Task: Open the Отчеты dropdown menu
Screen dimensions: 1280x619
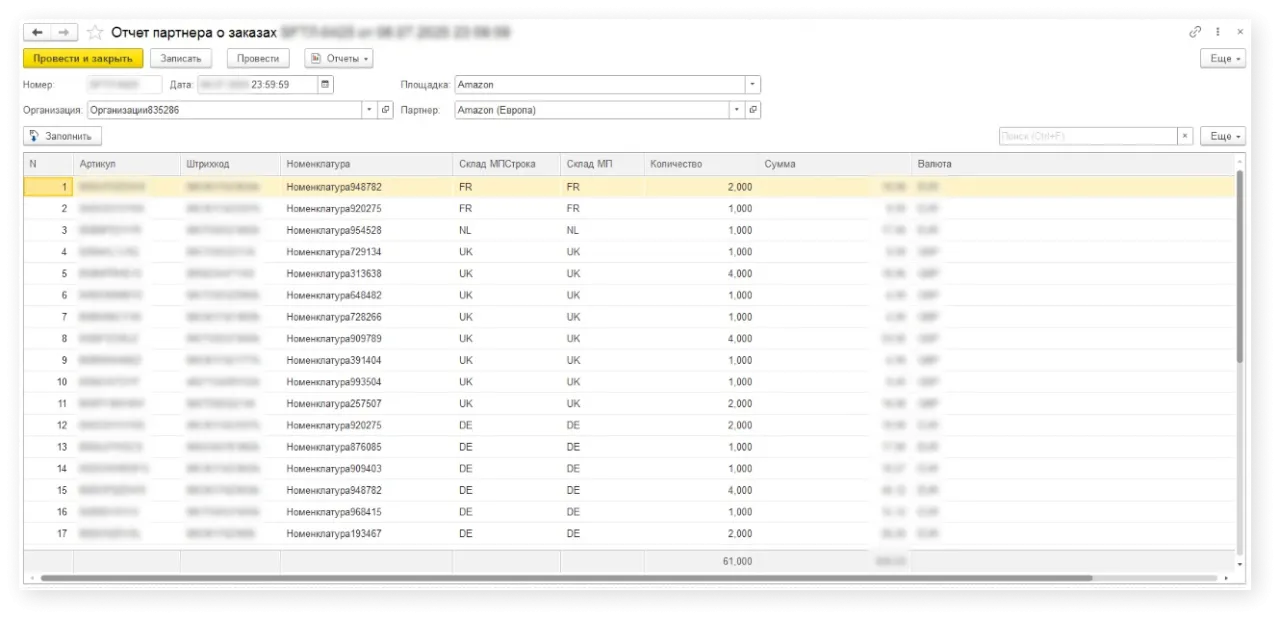Action: point(338,58)
